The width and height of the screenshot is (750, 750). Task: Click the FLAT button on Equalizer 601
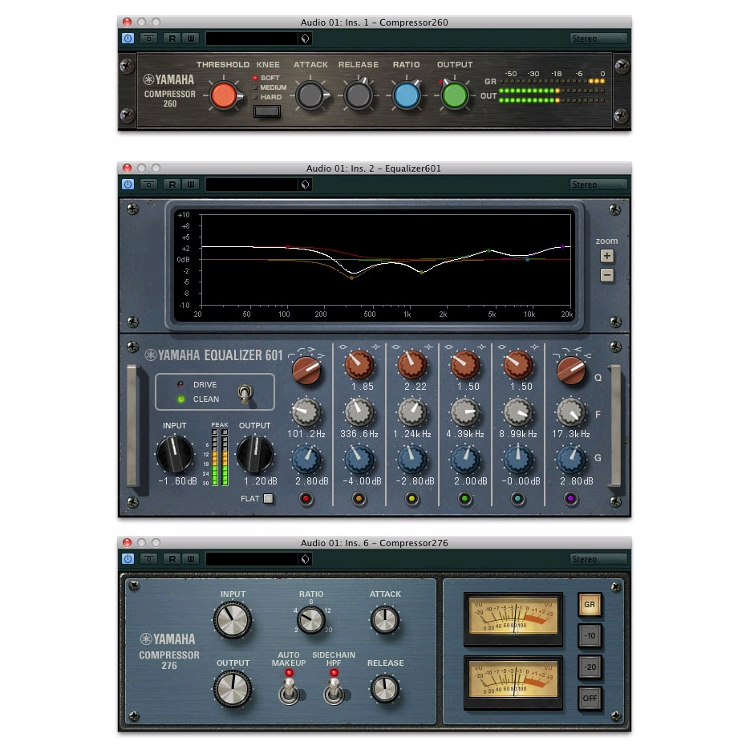pos(269,498)
